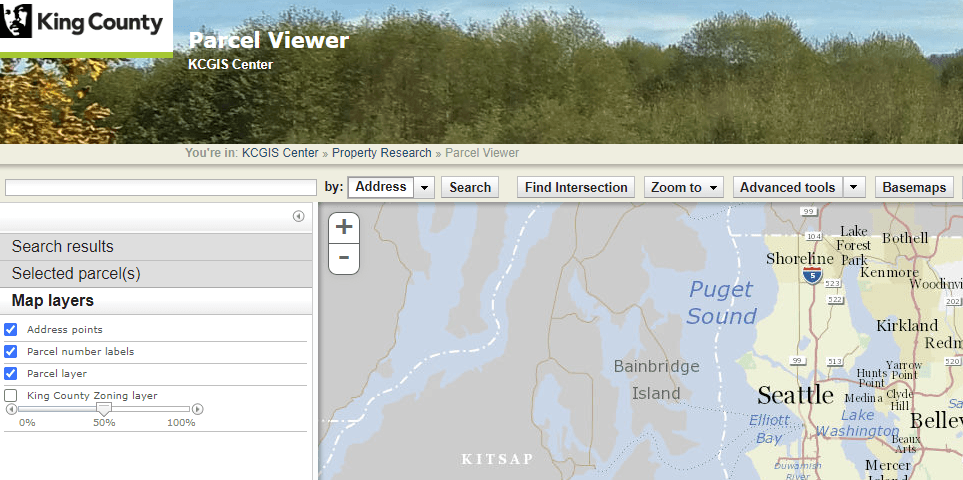Open the search-by Address dropdown arrow

424,187
